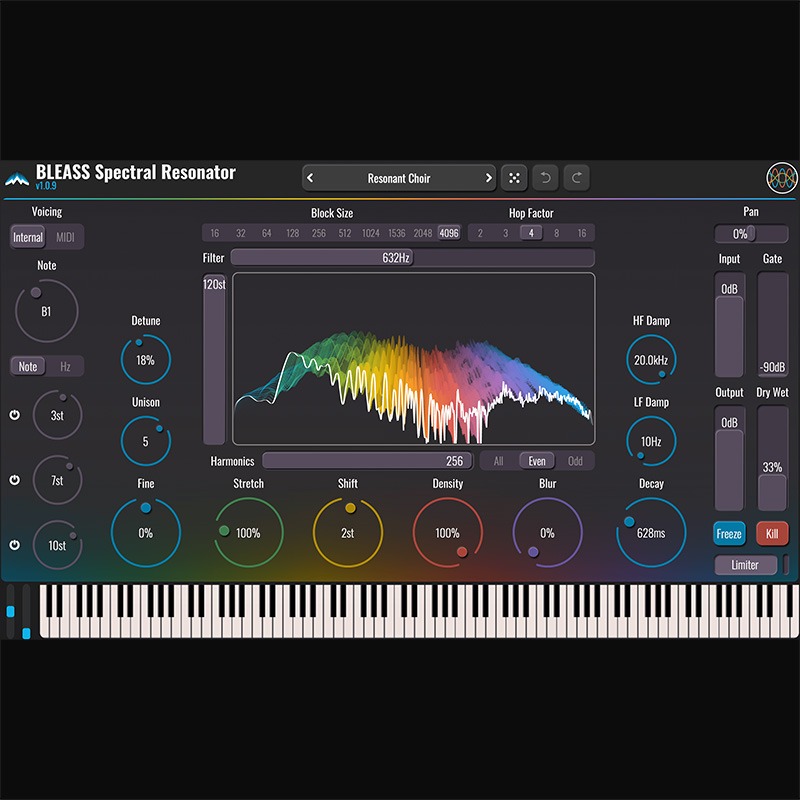This screenshot has height=800, width=800.
Task: Set Block Size to 16
Action: pyautogui.click(x=215, y=233)
